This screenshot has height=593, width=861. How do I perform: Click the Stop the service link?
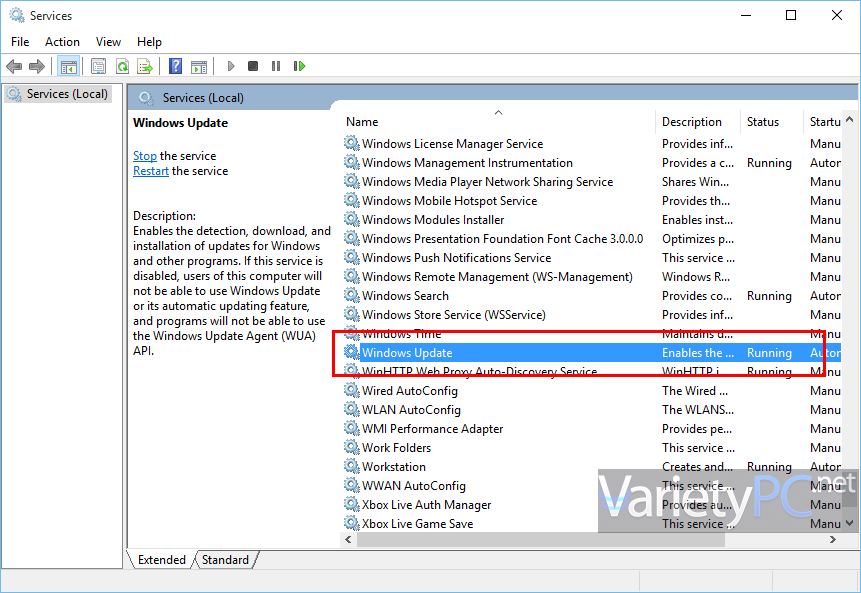145,156
